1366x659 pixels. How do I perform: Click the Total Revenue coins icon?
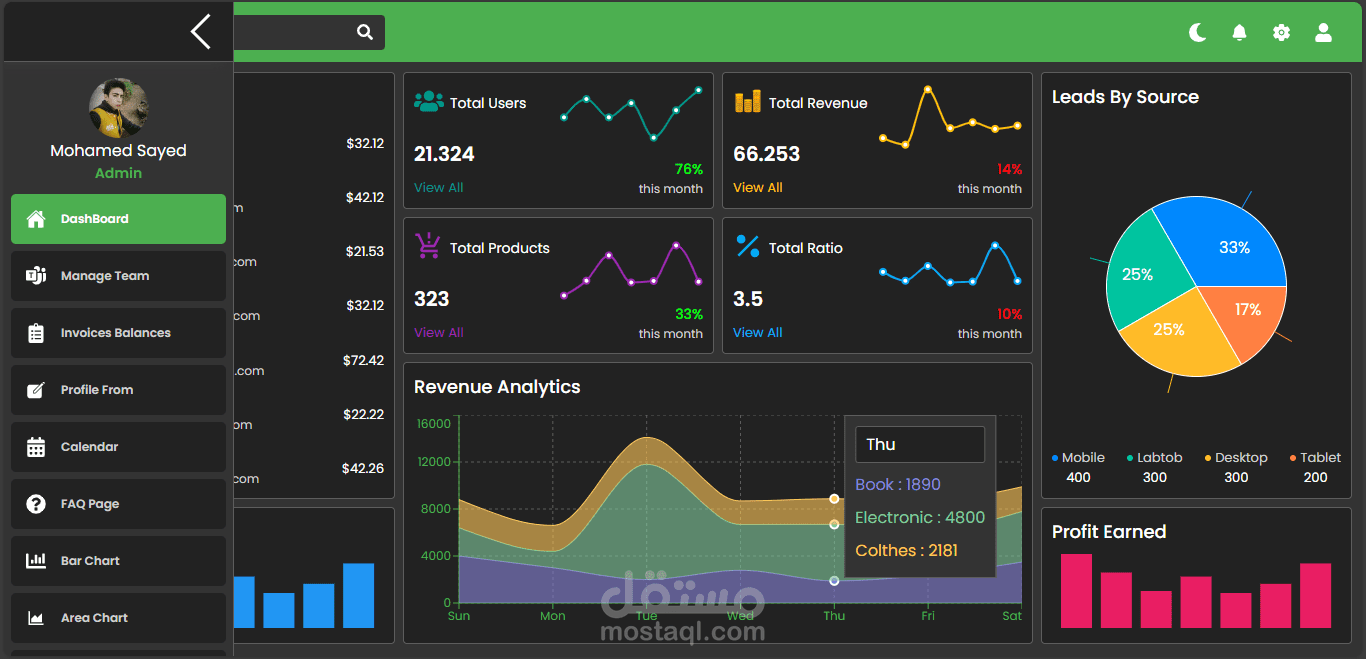tap(747, 102)
